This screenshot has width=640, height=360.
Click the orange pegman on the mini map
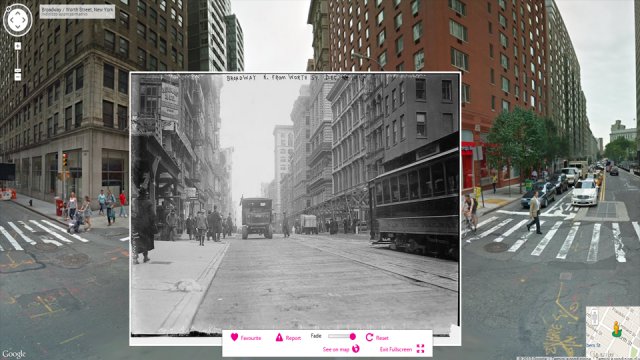pyautogui.click(x=616, y=329)
